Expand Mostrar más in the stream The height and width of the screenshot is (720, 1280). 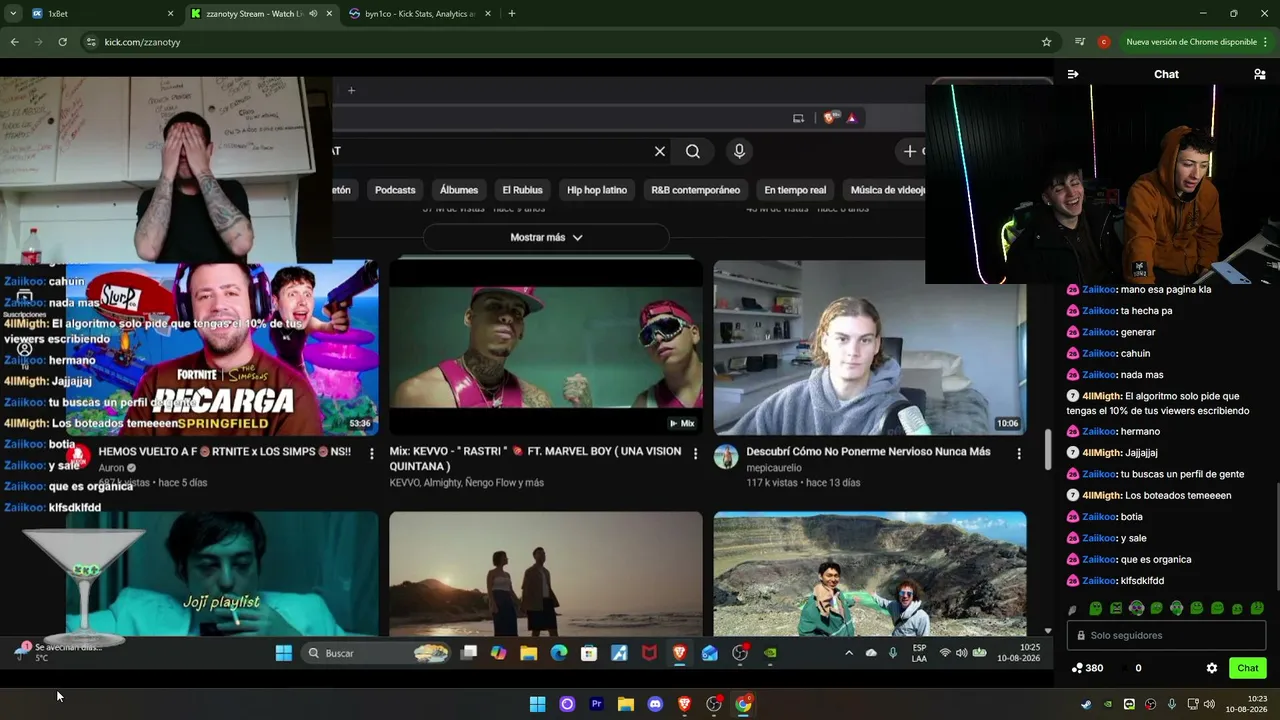(546, 238)
